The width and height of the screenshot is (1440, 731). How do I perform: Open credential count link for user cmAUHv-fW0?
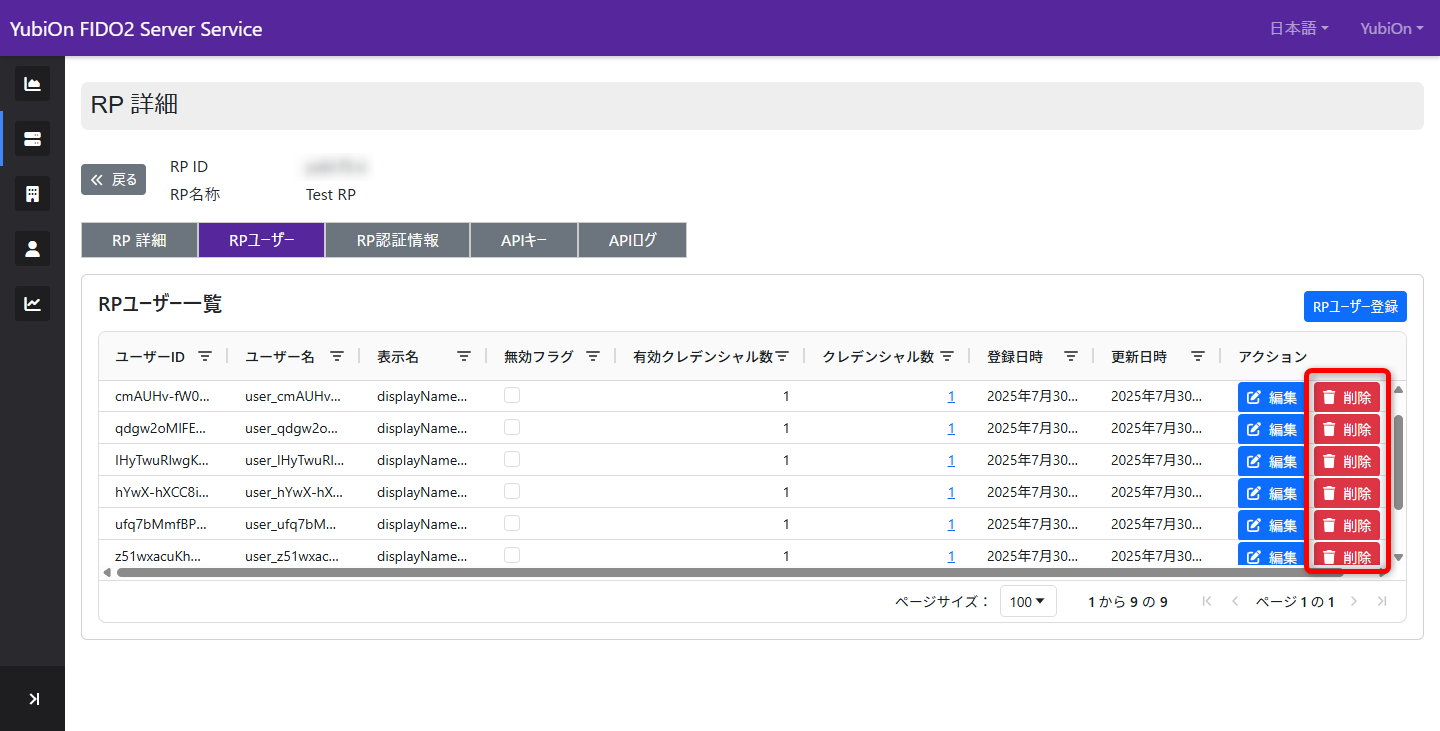pyautogui.click(x=951, y=396)
